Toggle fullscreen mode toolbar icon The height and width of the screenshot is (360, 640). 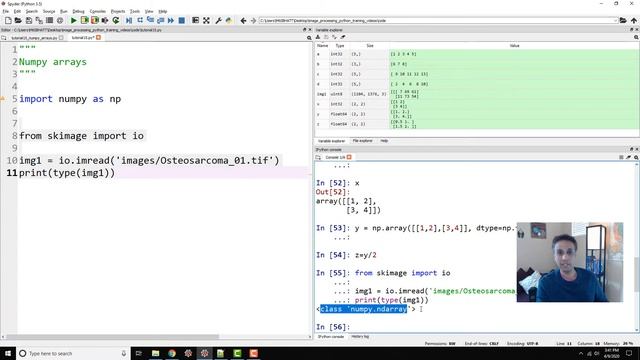(207, 20)
